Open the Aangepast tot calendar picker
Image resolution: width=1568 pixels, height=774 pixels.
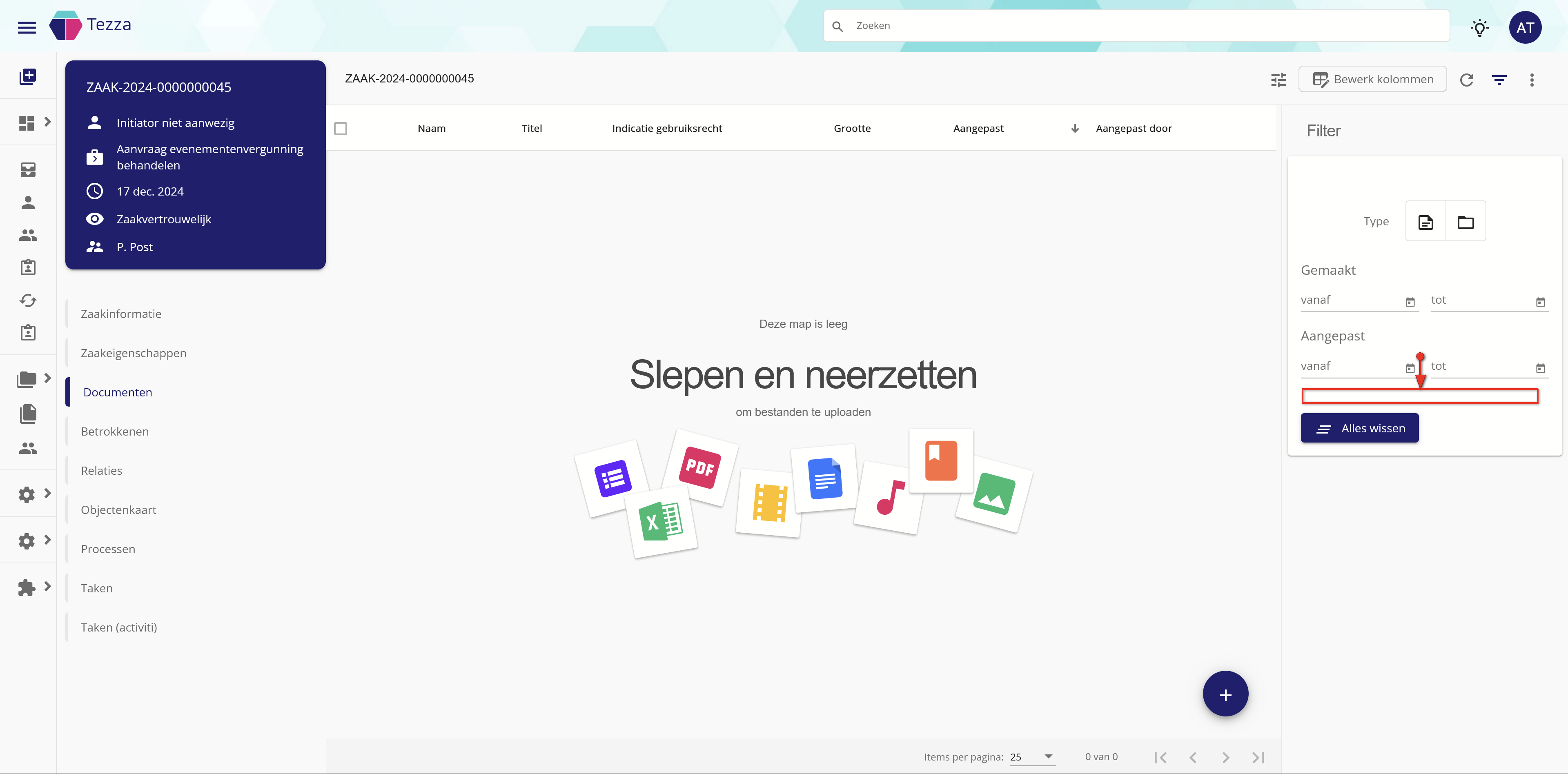[1541, 368]
